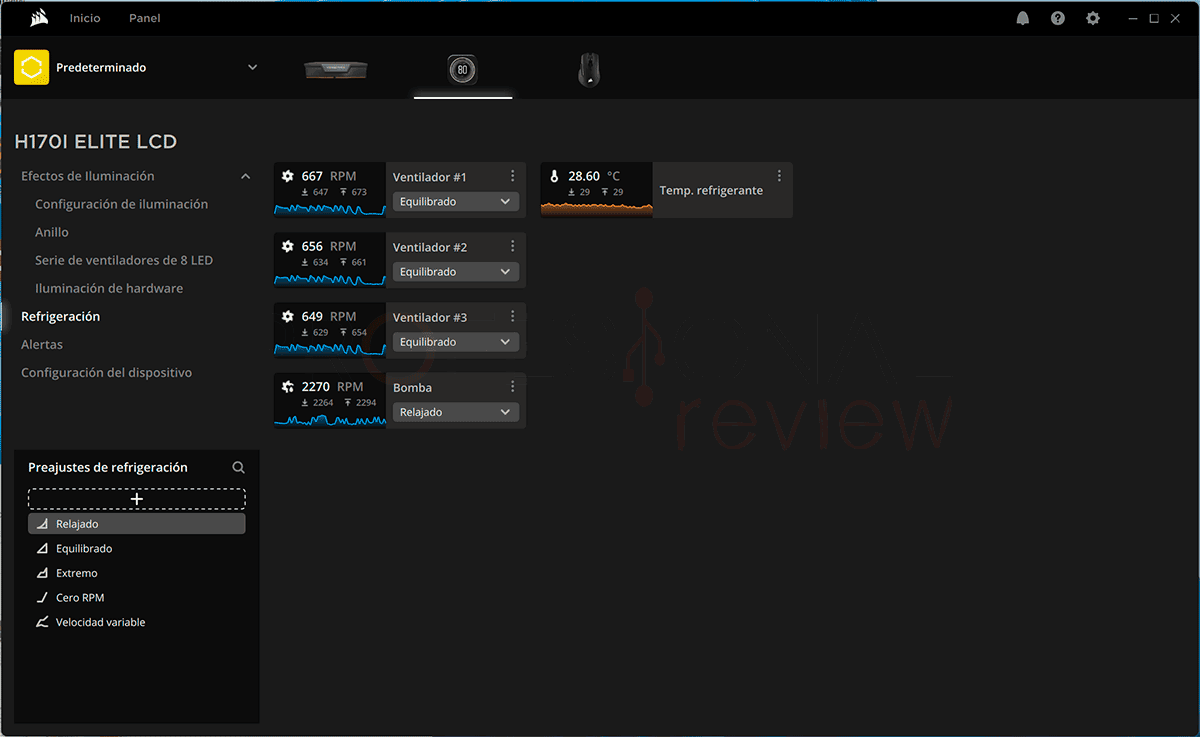Open the Ventilador #3 three-dot menu
The height and width of the screenshot is (737, 1200).
click(x=513, y=316)
